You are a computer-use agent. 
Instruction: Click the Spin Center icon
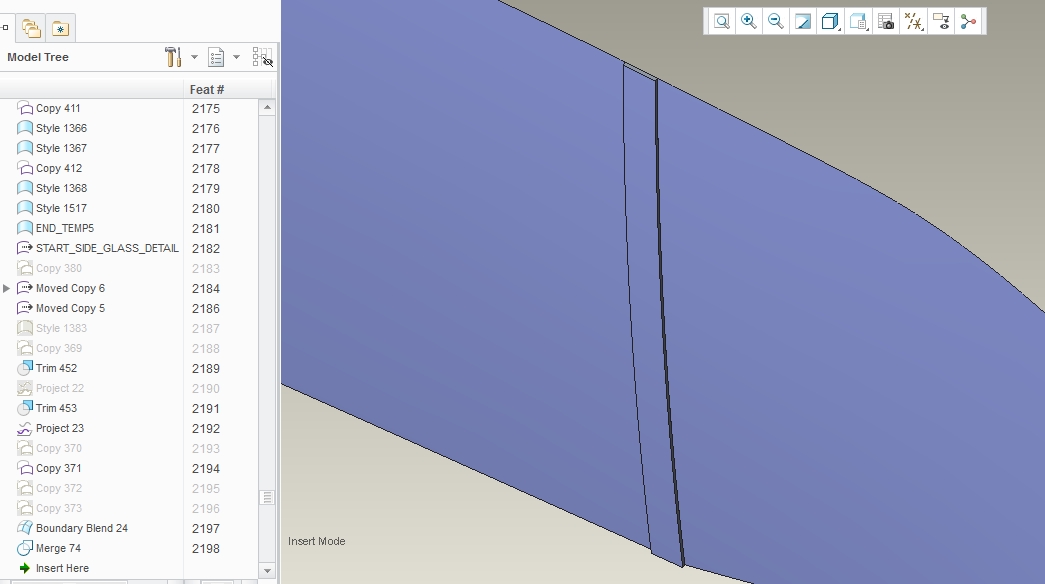pyautogui.click(x=968, y=21)
